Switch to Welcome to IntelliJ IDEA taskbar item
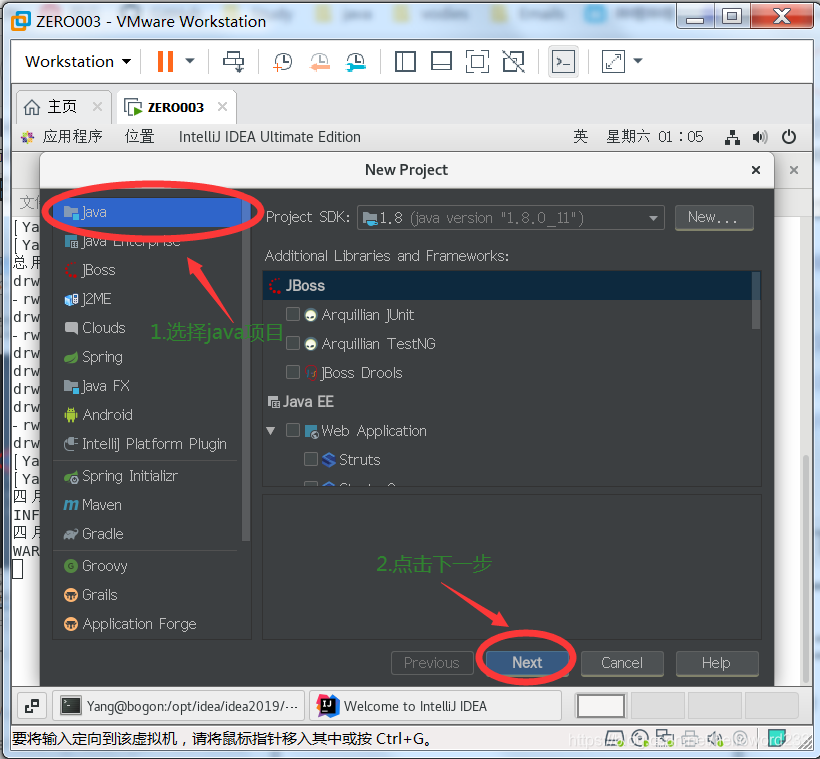This screenshot has width=820, height=759. point(436,706)
